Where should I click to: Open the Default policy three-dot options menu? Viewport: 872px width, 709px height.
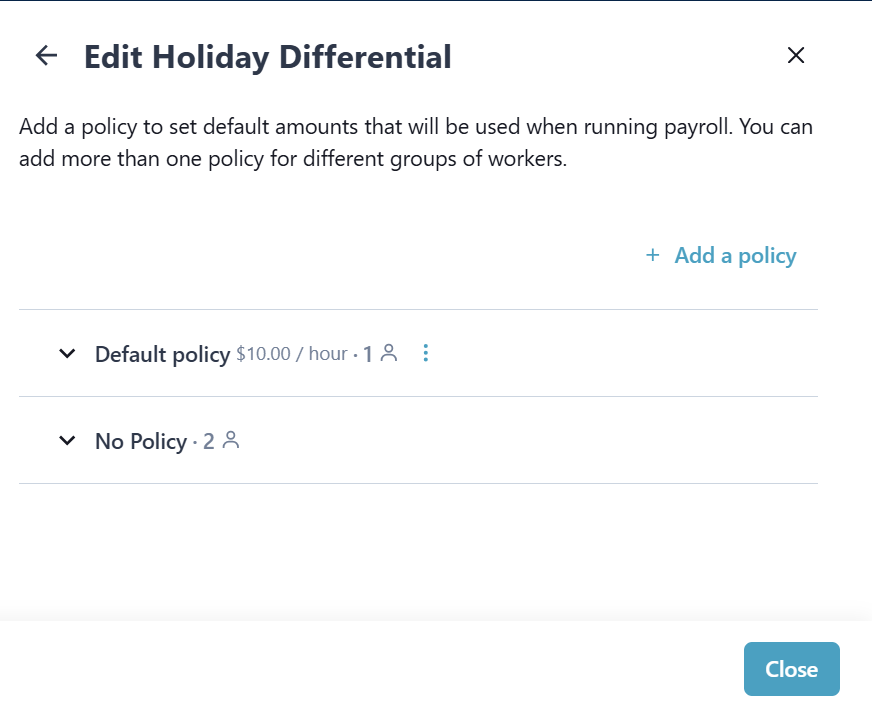(x=426, y=353)
